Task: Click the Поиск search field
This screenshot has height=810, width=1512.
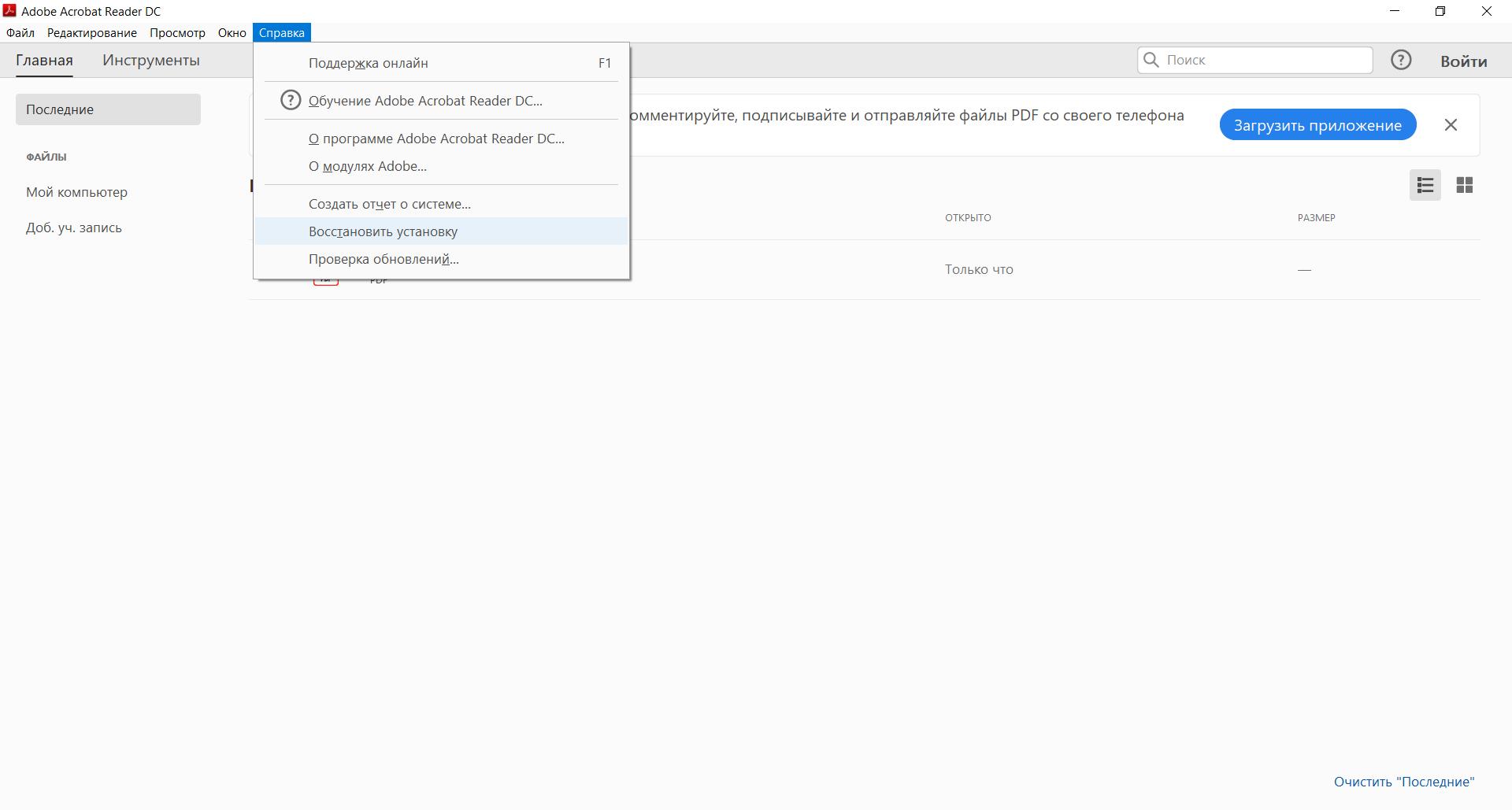Action: coord(1255,60)
